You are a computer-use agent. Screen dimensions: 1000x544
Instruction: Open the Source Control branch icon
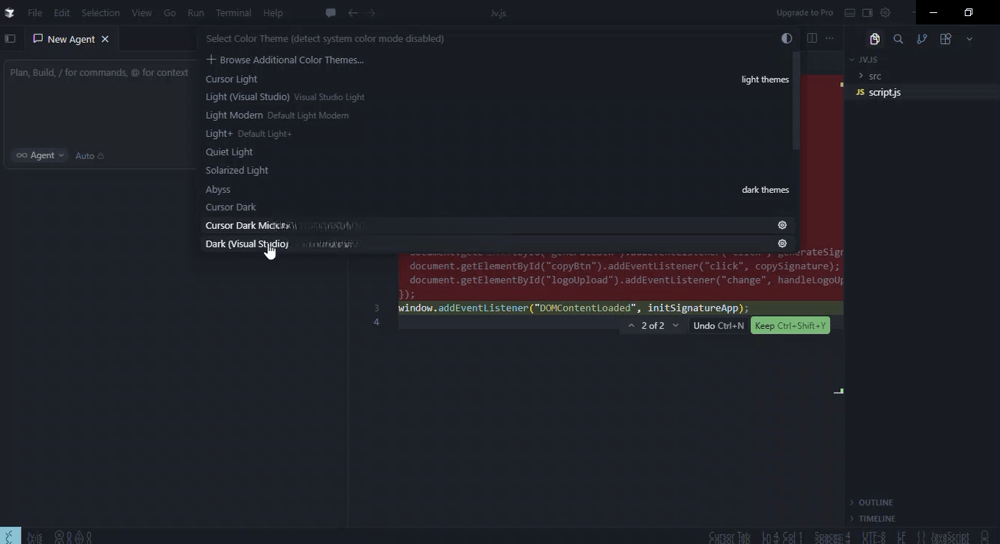pyautogui.click(x=922, y=39)
